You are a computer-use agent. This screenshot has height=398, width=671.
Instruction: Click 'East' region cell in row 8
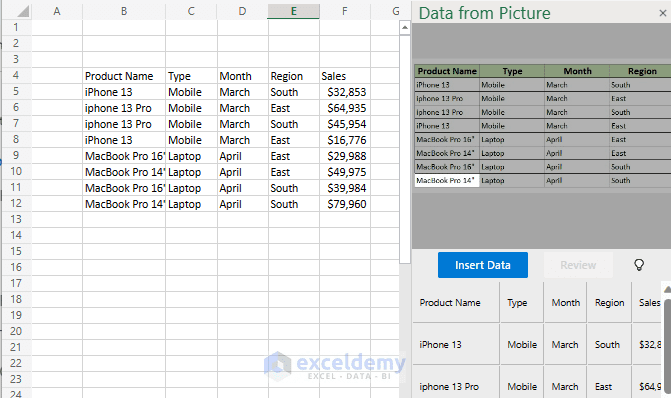(294, 140)
